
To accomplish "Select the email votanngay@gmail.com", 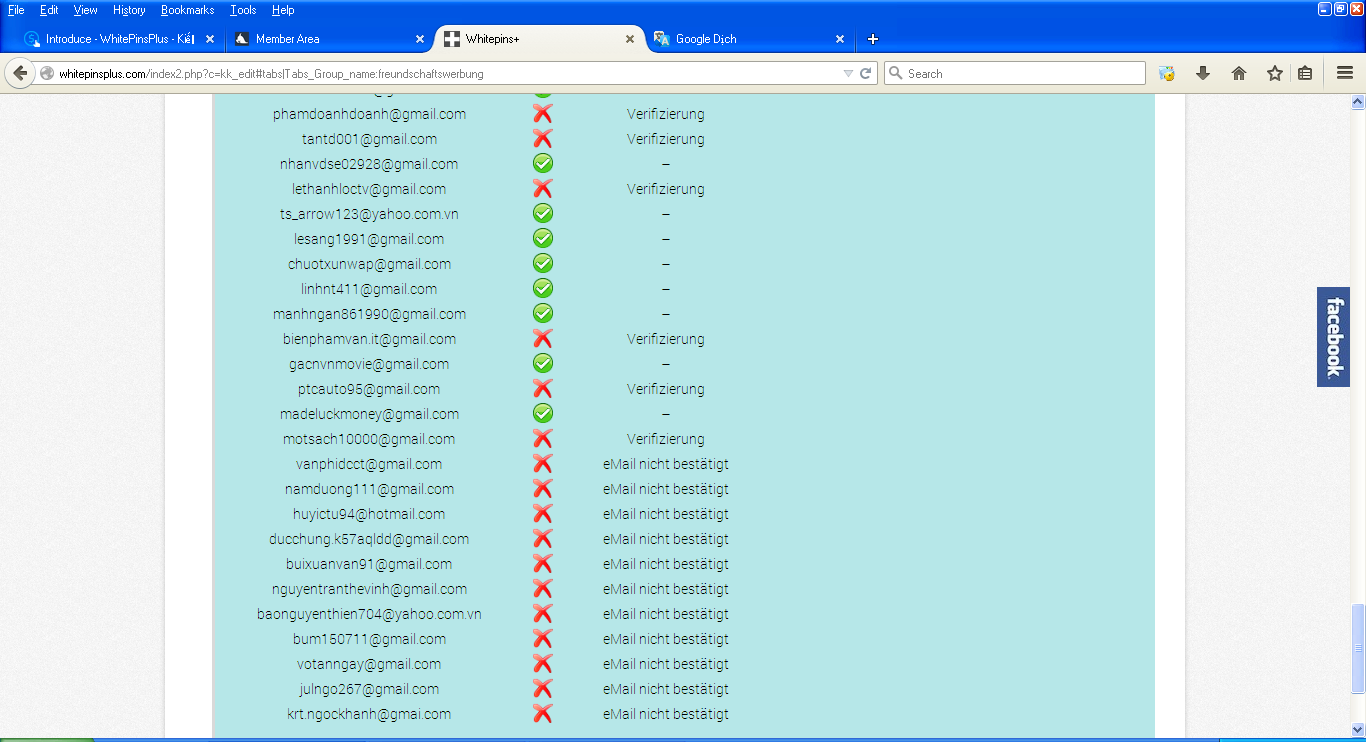I will click(370, 664).
